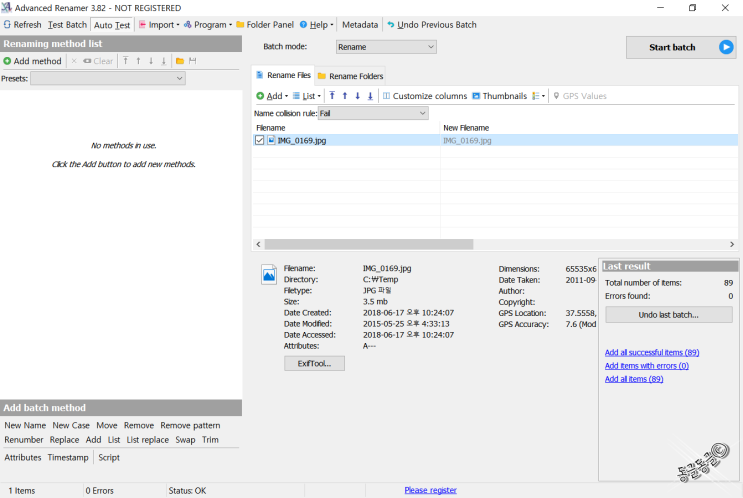Open the load methods folder icon
This screenshot has height=498, width=743.
pos(179,61)
